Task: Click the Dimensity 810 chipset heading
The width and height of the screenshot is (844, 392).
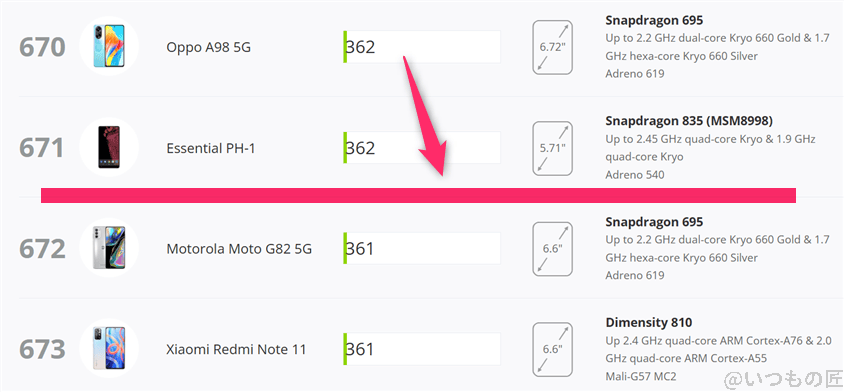Action: click(x=649, y=322)
